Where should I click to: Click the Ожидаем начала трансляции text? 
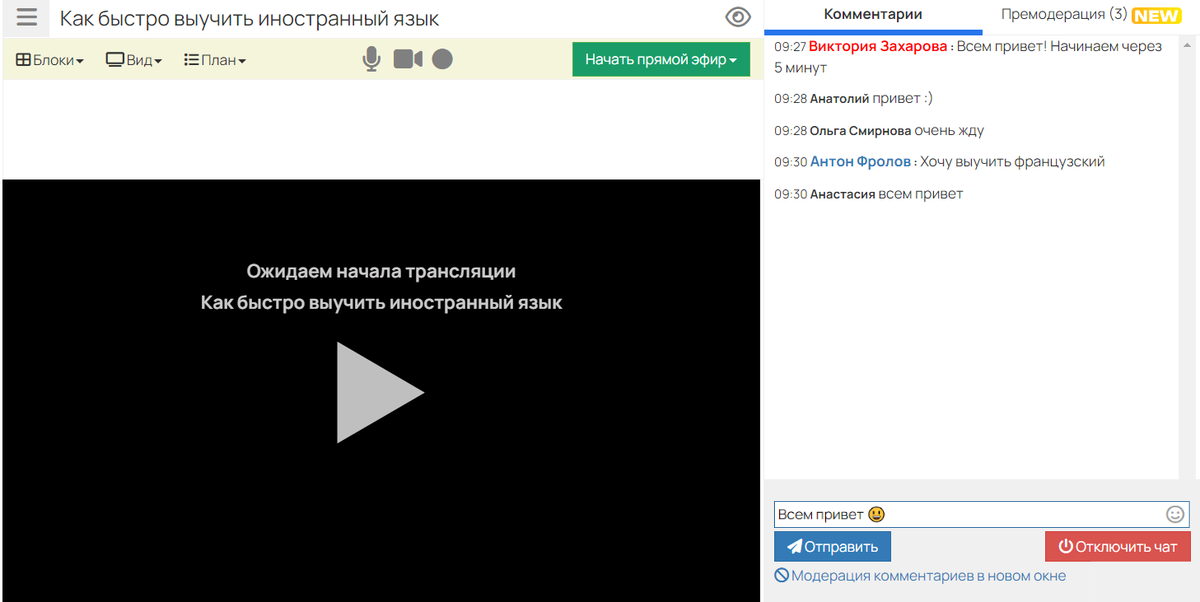[x=381, y=271]
